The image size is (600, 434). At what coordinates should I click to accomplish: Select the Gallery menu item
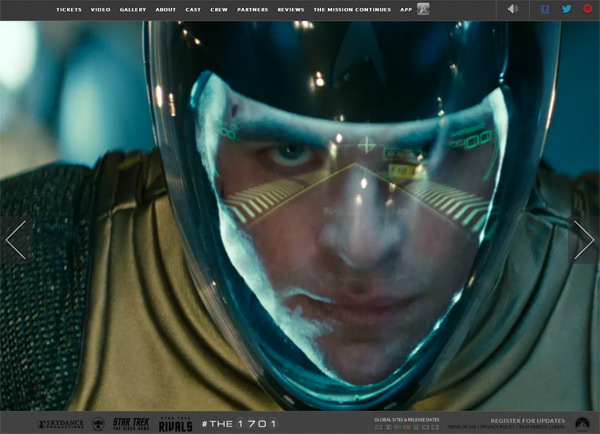[133, 10]
